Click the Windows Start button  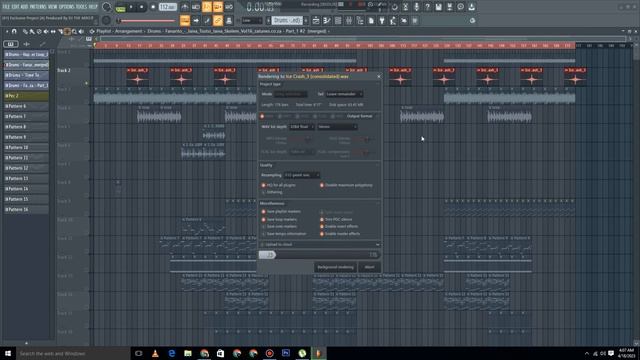click(x=7, y=353)
